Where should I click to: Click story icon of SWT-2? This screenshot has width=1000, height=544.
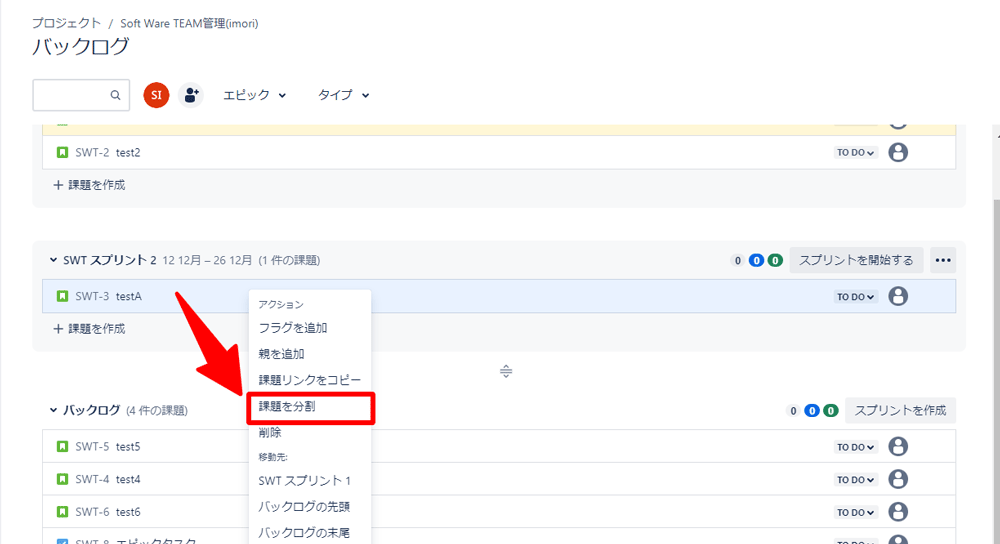click(62, 152)
